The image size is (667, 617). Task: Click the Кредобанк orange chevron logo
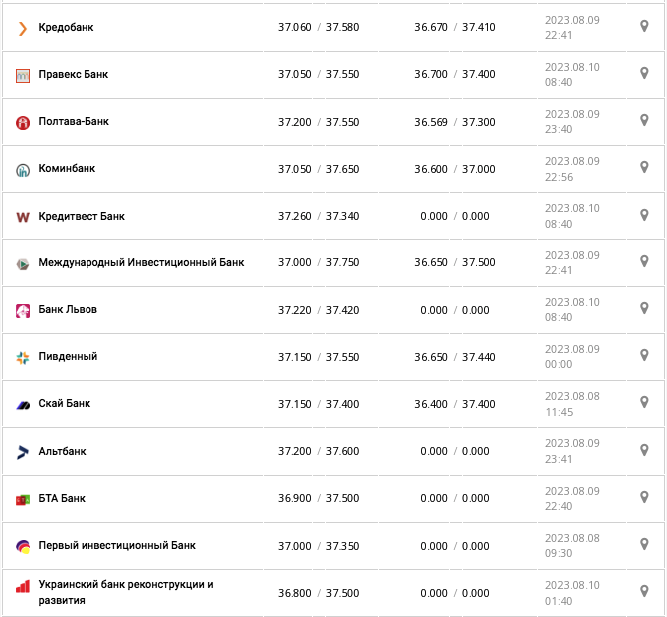pyautogui.click(x=22, y=28)
